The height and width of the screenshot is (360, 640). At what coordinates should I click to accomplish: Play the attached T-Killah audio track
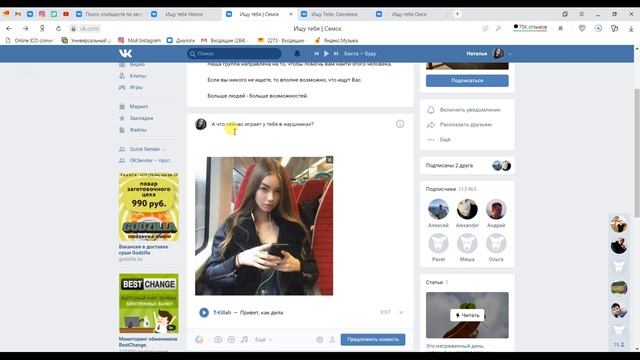(x=204, y=313)
